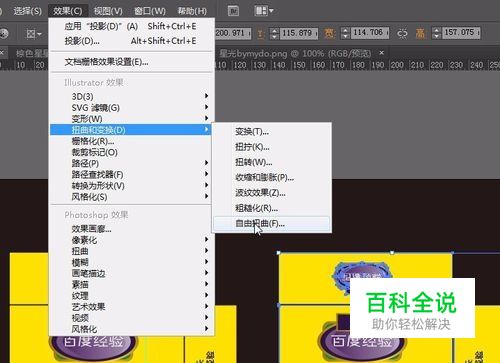Viewport: 500px width, 363px height.
Task: Toggle the constrain width and height proportions link icon
Action: click(402, 33)
